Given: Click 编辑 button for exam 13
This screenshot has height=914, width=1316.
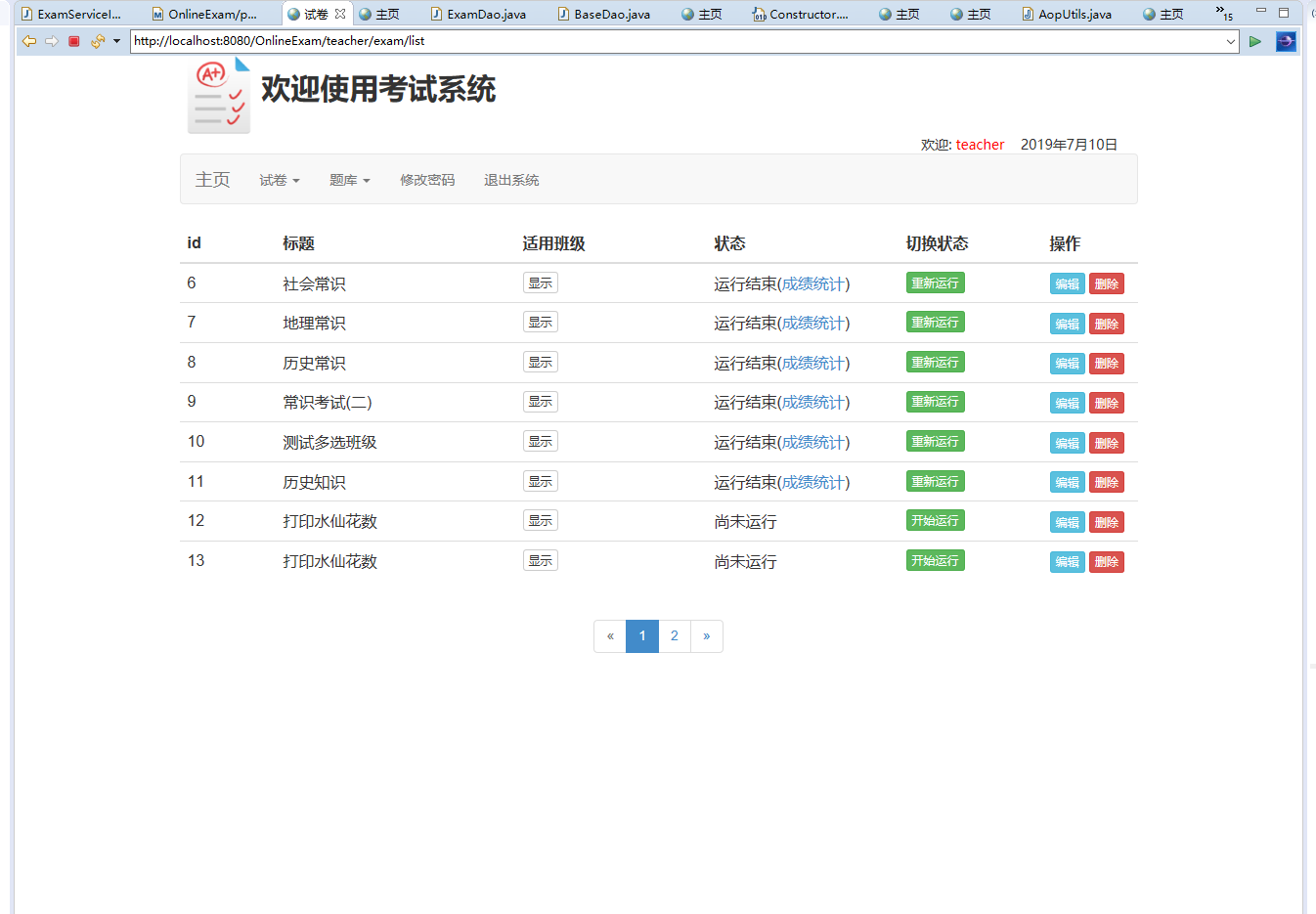Looking at the screenshot, I should coord(1067,561).
